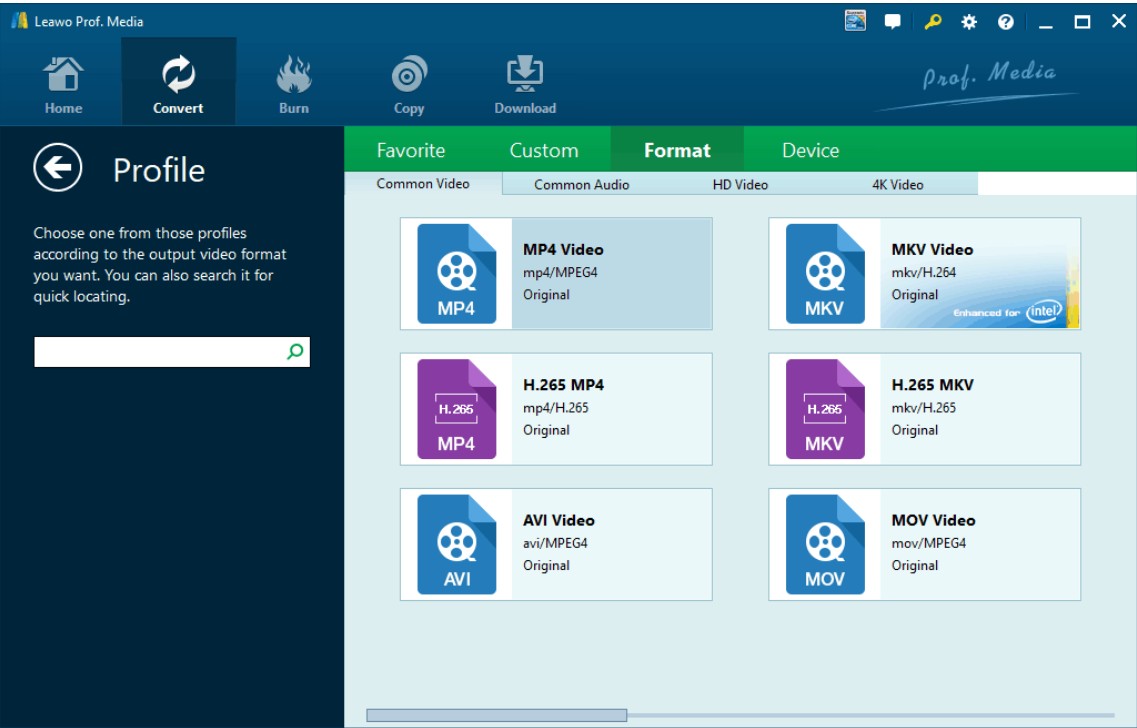Open the Convert module

tap(177, 80)
